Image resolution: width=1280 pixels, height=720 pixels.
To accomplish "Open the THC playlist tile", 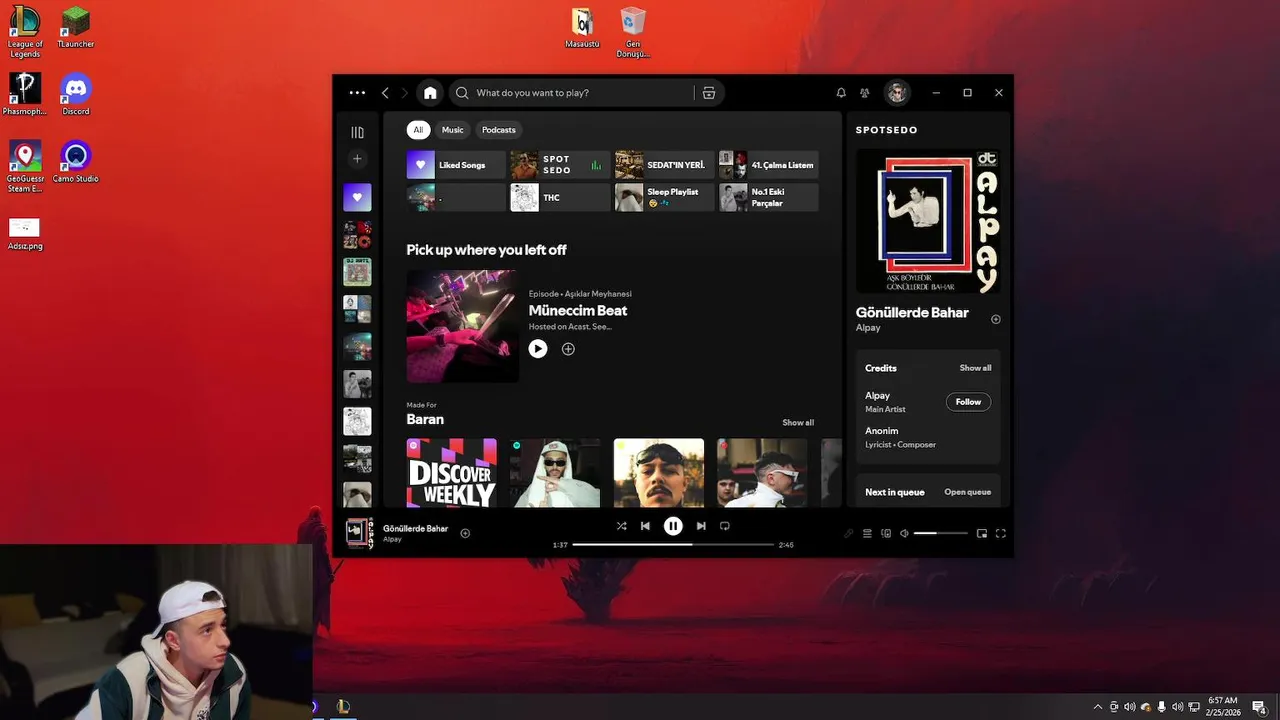I will pyautogui.click(x=560, y=197).
